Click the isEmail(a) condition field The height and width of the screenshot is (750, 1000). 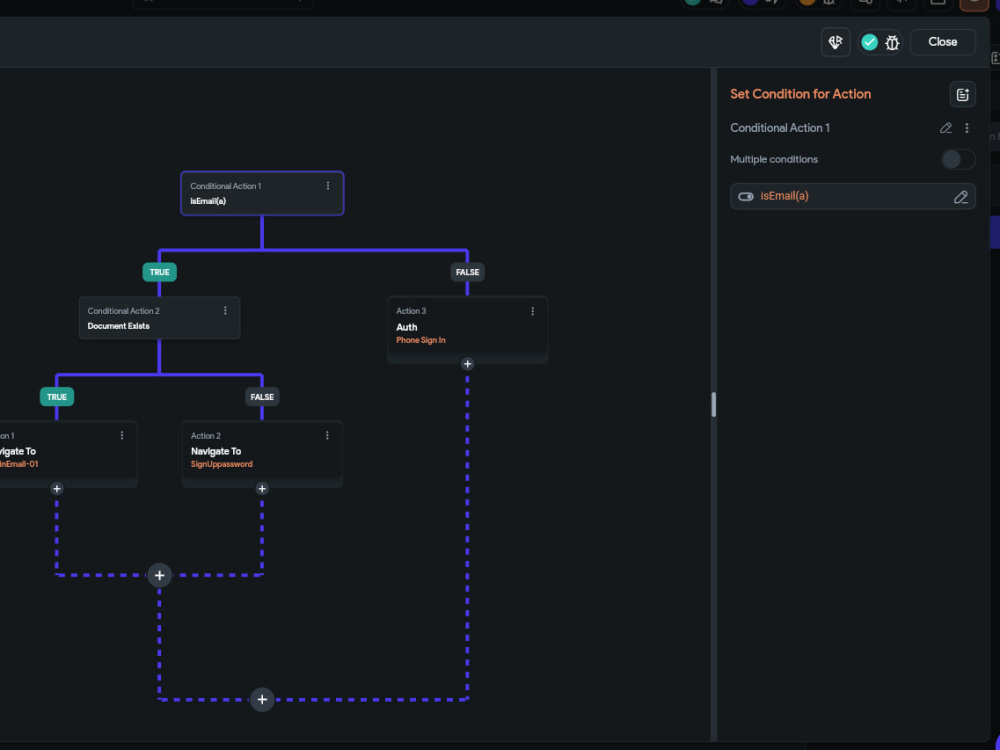pyautogui.click(x=853, y=196)
